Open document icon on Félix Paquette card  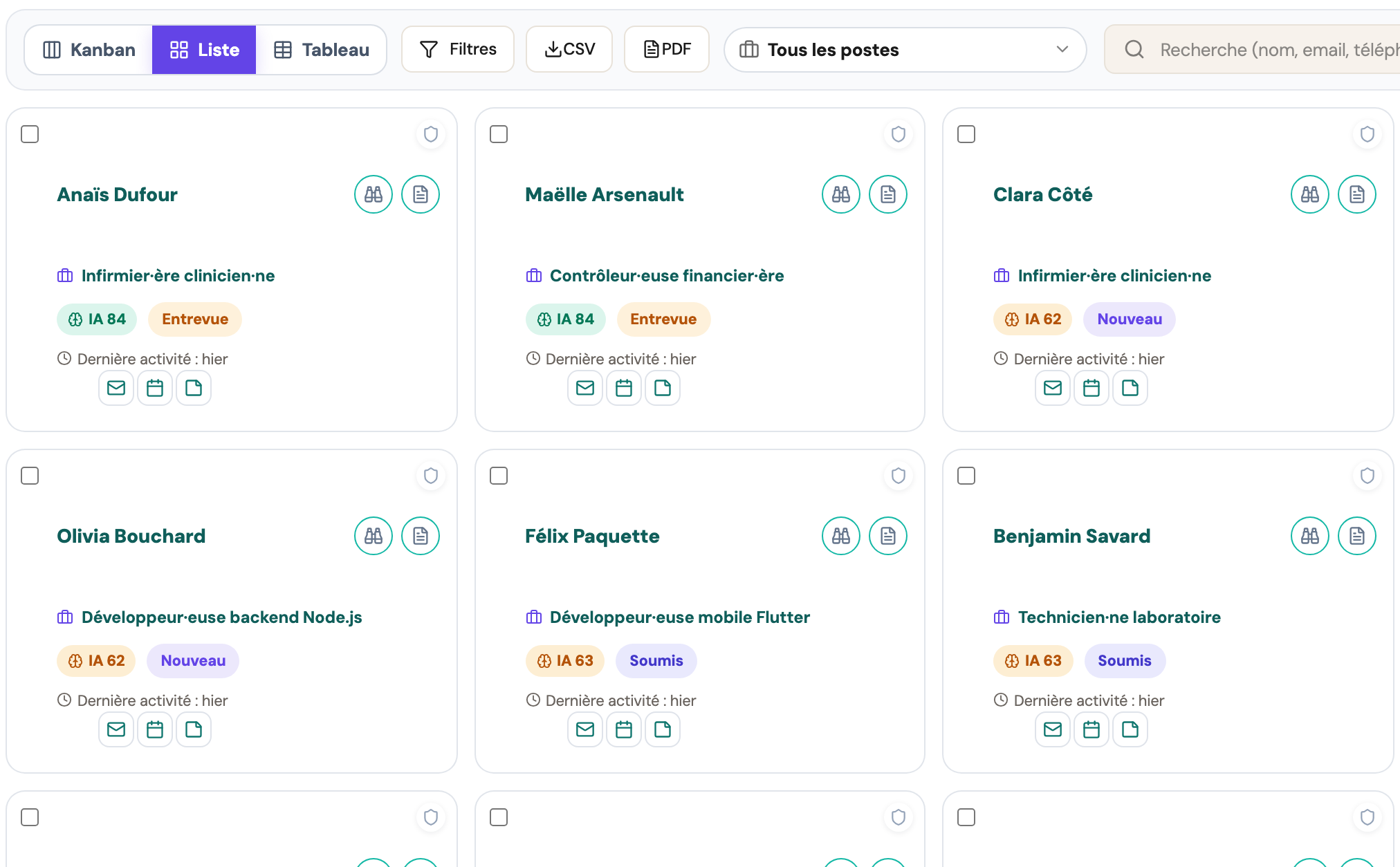888,536
